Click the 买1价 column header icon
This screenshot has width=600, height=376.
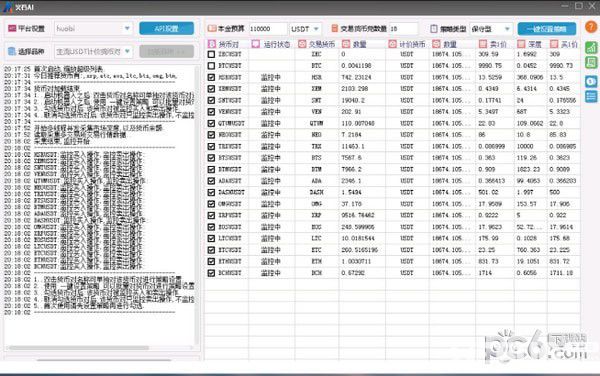(554, 44)
